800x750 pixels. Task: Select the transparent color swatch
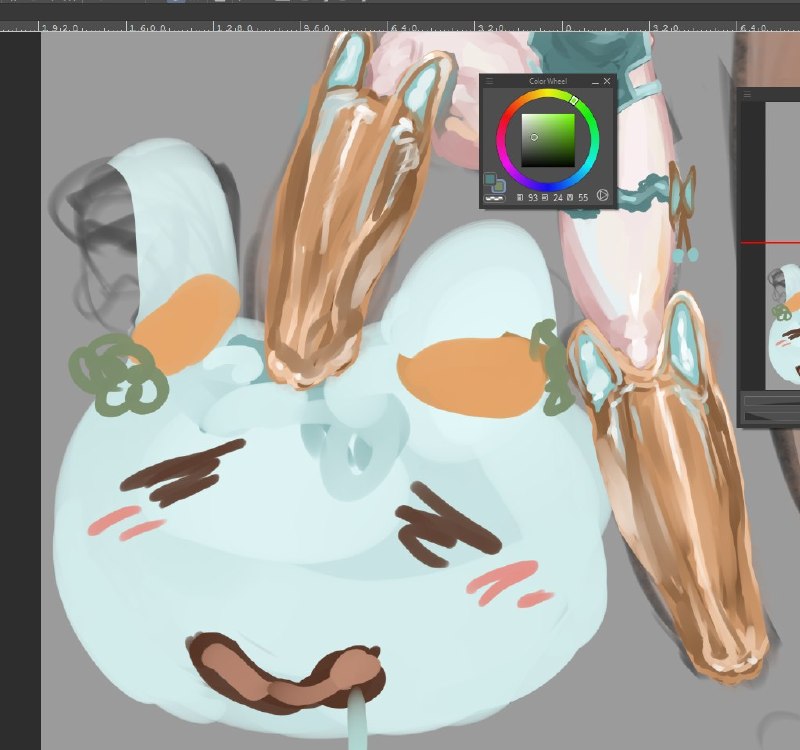(494, 198)
